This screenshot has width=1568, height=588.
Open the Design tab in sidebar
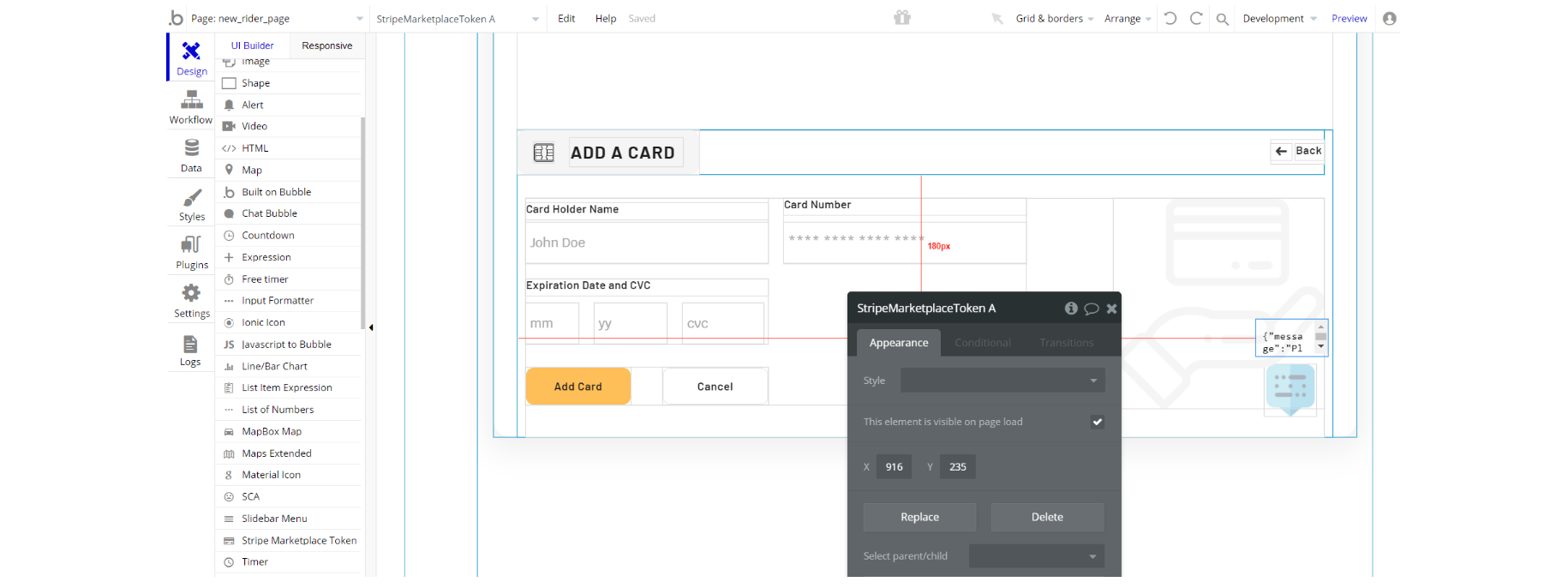point(191,57)
